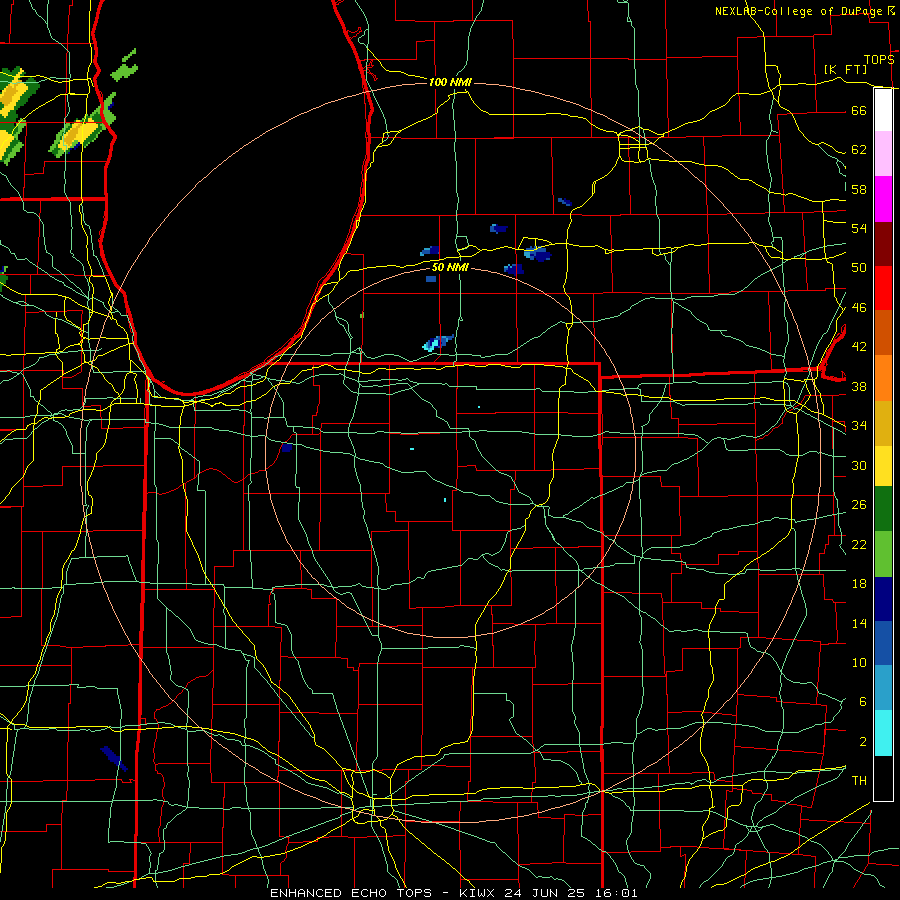Select the '14' scale label
The image size is (900, 900).
[x=859, y=623]
